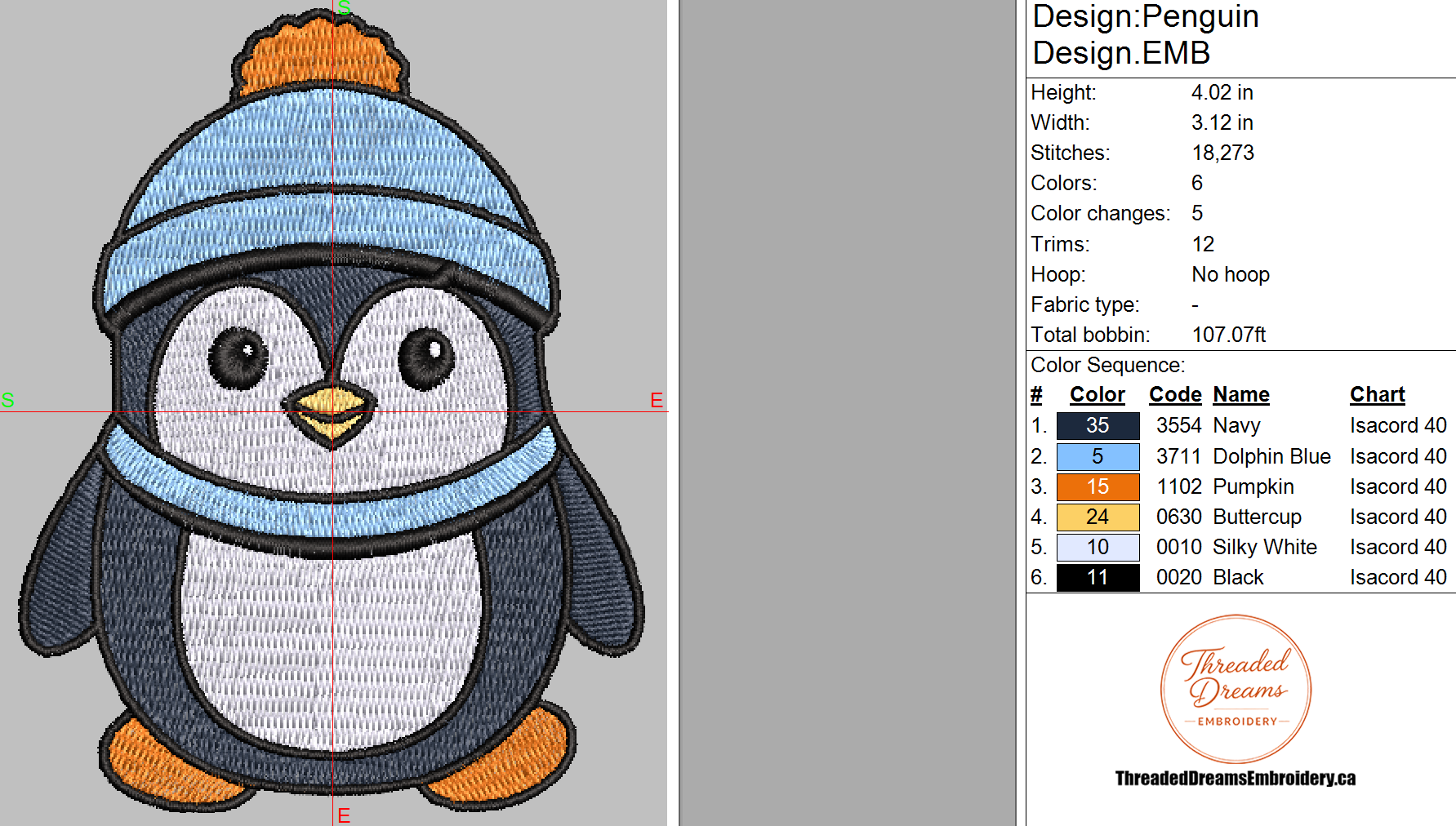Click the thread name Black
The width and height of the screenshot is (1456, 826).
click(1238, 577)
